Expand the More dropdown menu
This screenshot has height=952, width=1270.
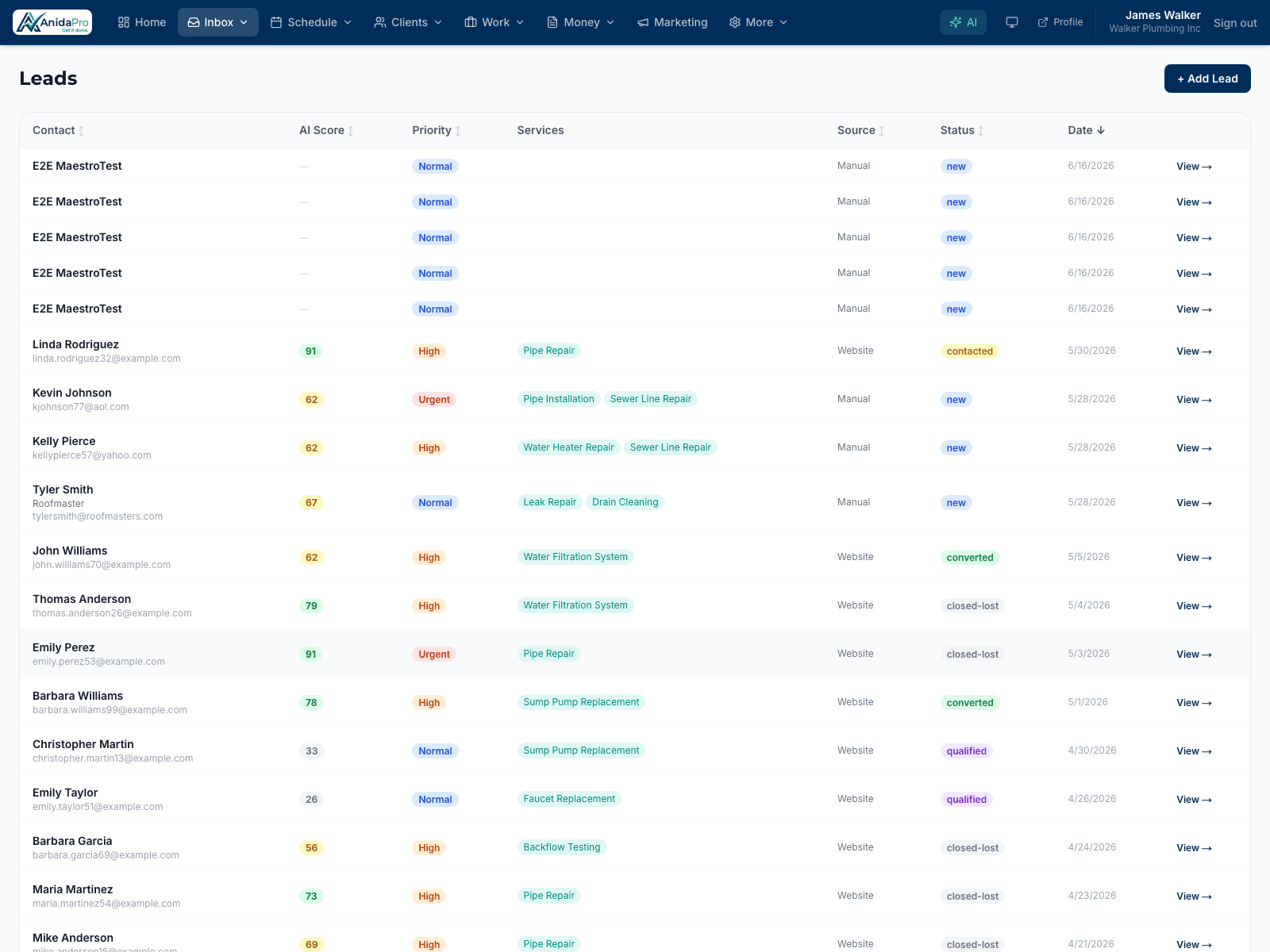758,22
